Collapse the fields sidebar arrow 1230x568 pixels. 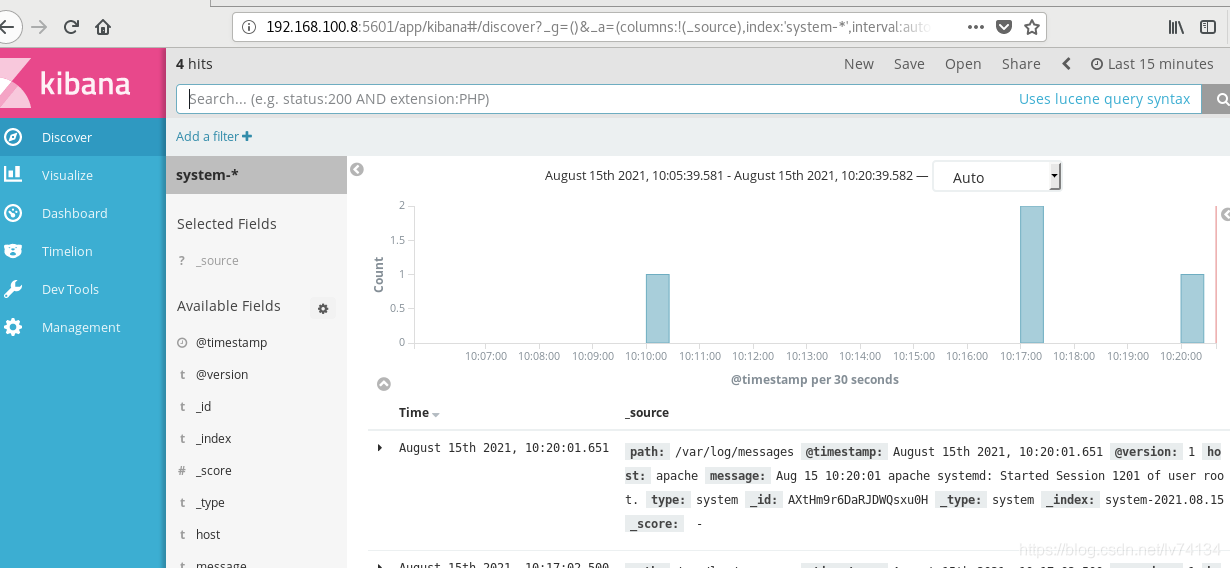[x=357, y=170]
